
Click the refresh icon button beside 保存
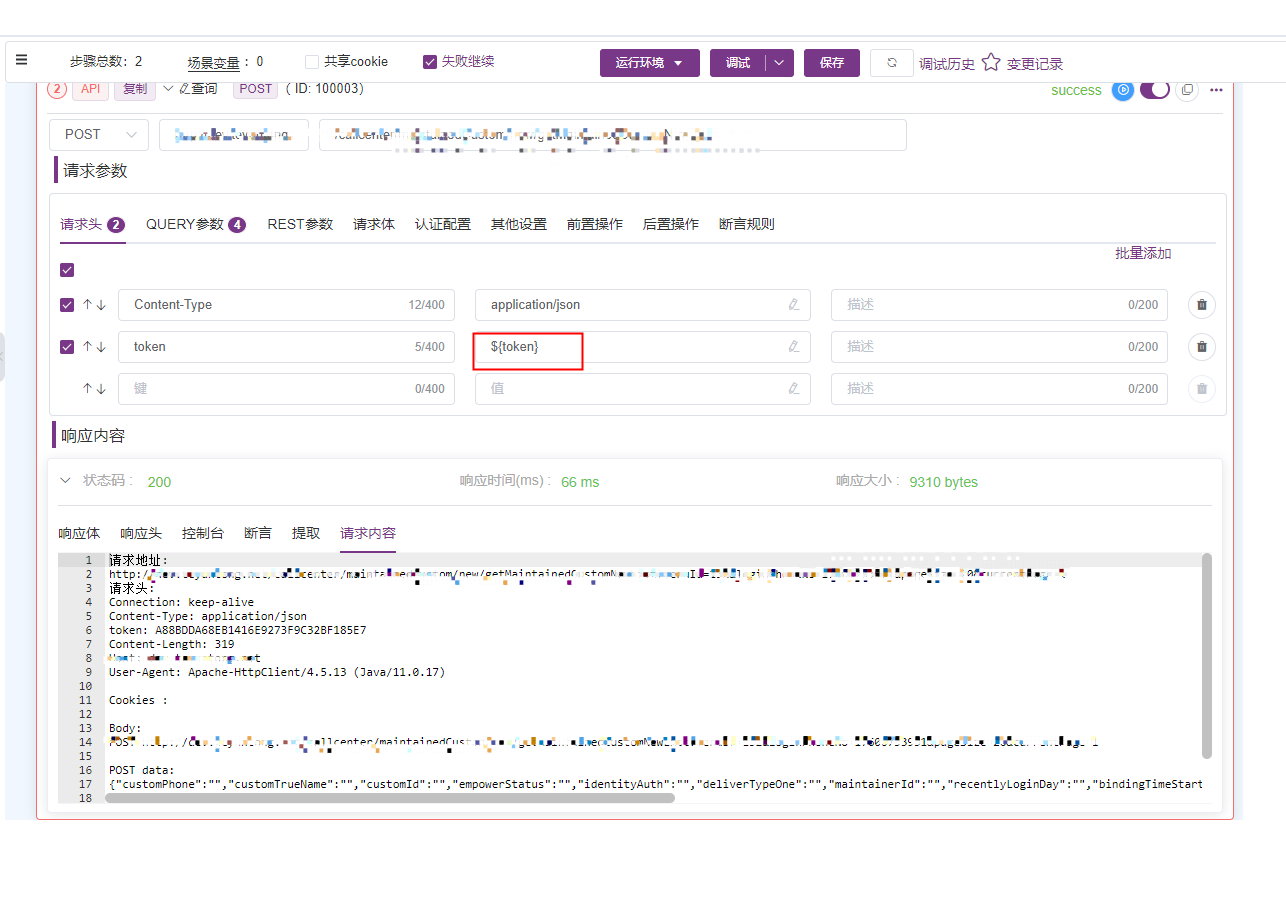(x=891, y=63)
